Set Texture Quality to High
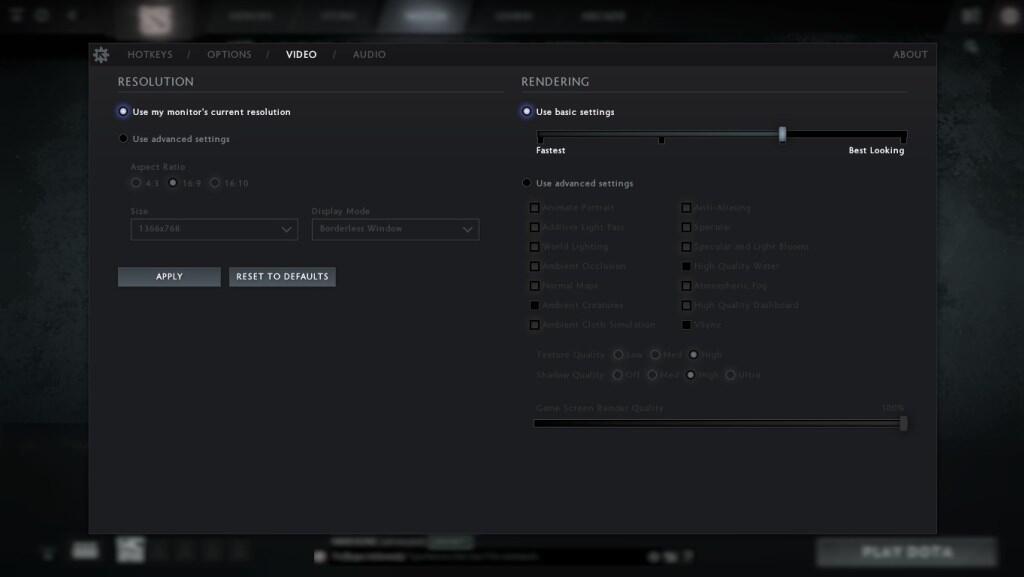Viewport: 1024px width, 577px height. (x=693, y=354)
